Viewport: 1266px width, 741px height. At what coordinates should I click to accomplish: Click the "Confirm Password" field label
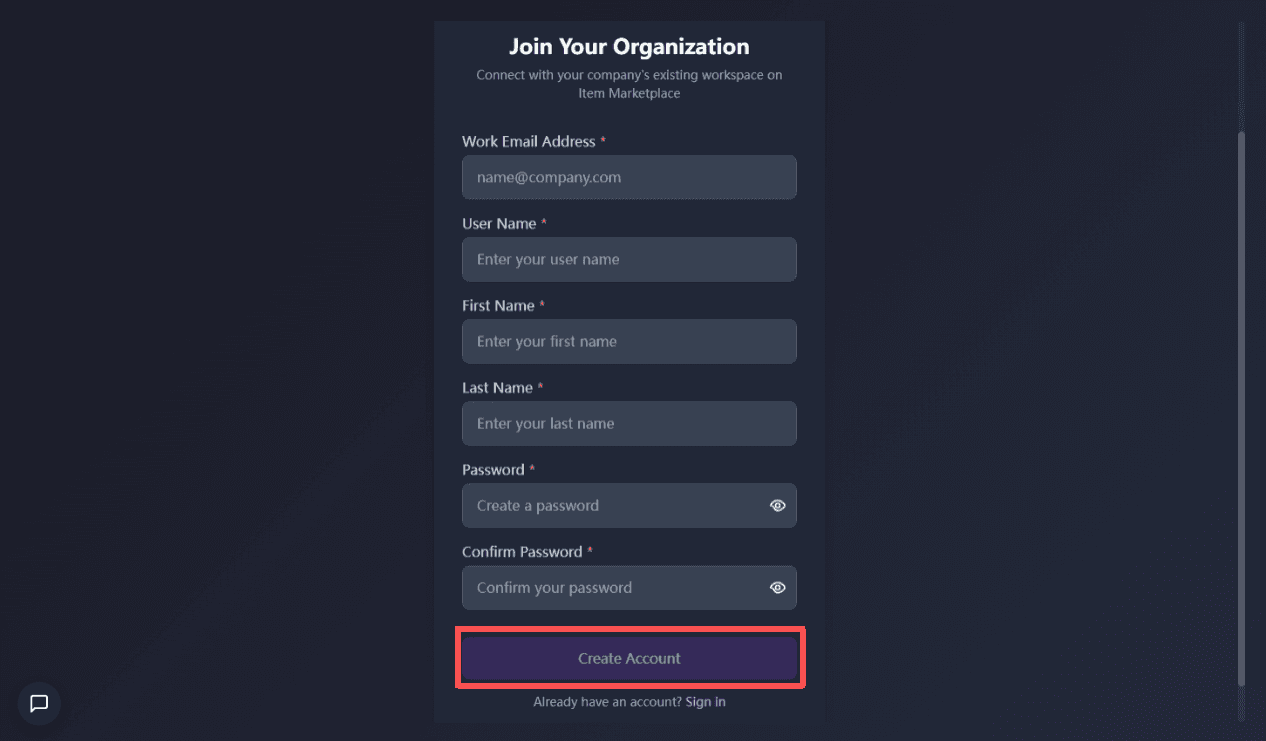coord(522,552)
